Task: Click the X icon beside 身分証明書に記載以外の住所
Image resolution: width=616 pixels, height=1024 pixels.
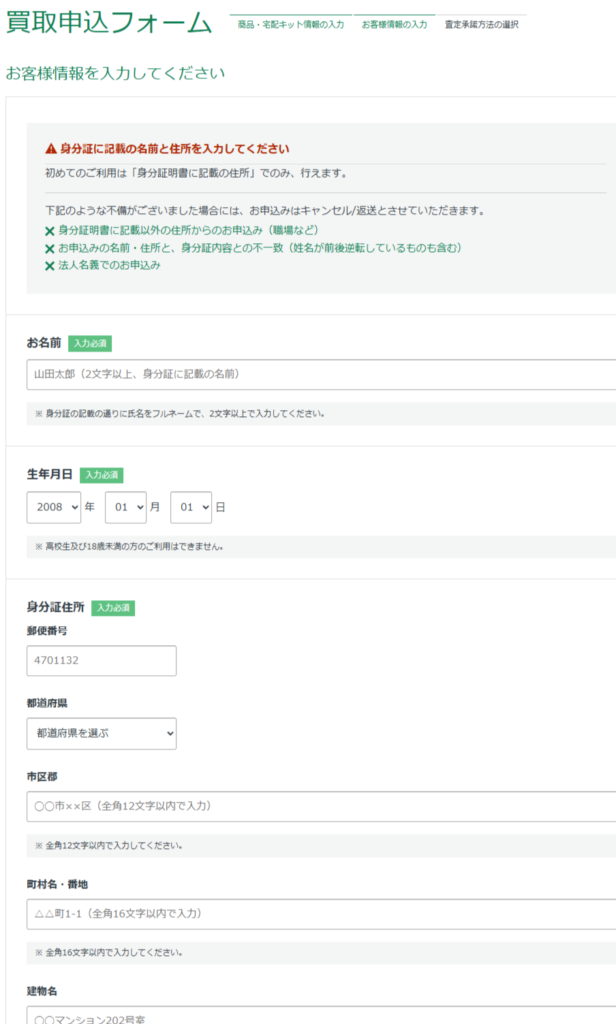Action: (50, 231)
